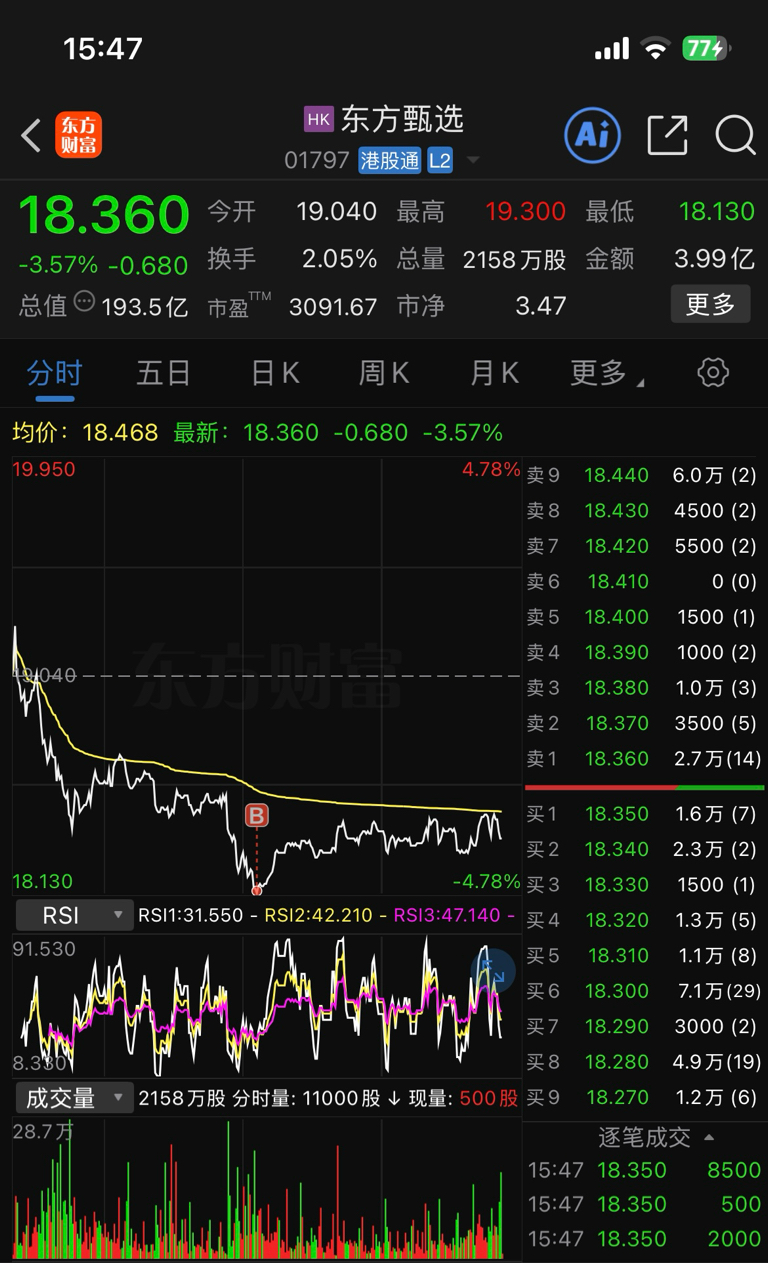Select 卖1 price 18.360

point(616,759)
